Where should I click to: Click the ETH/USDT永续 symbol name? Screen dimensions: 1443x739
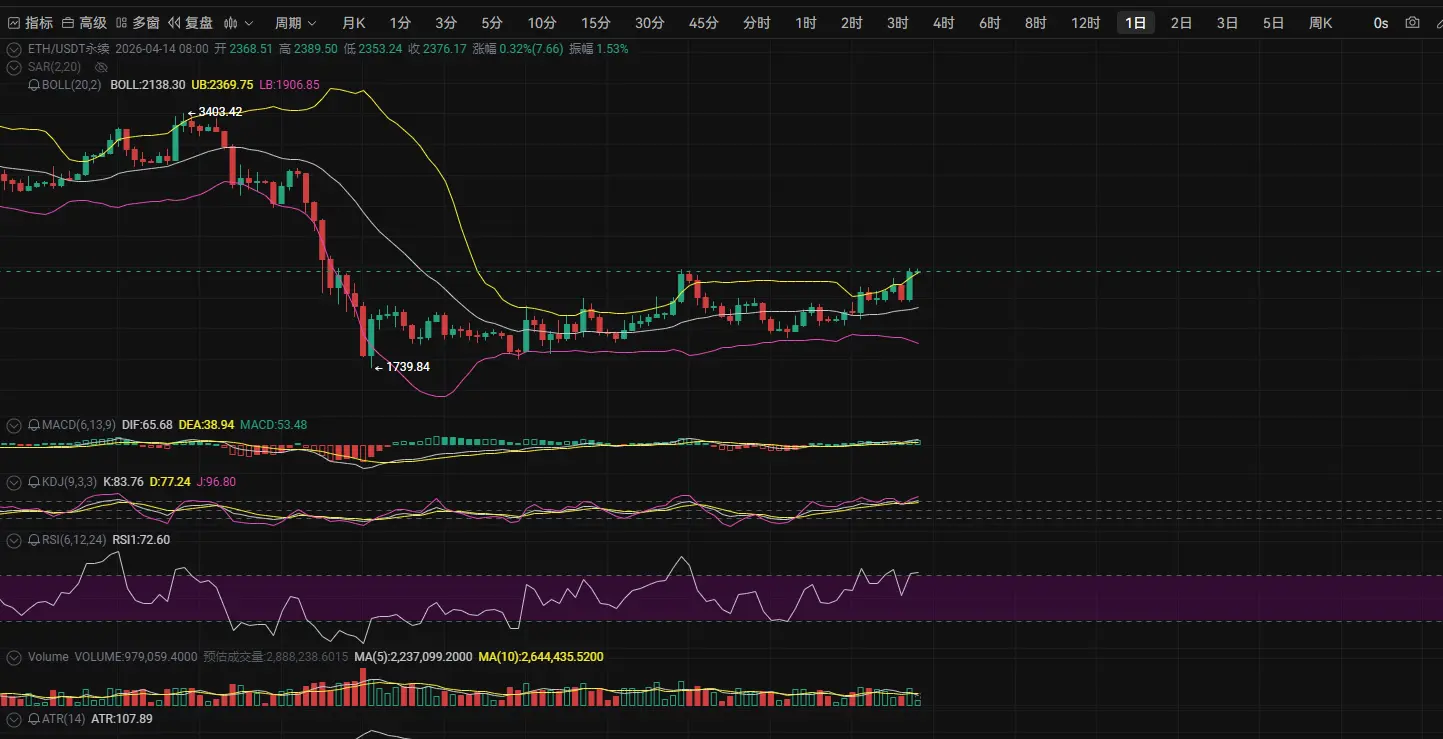pos(69,48)
